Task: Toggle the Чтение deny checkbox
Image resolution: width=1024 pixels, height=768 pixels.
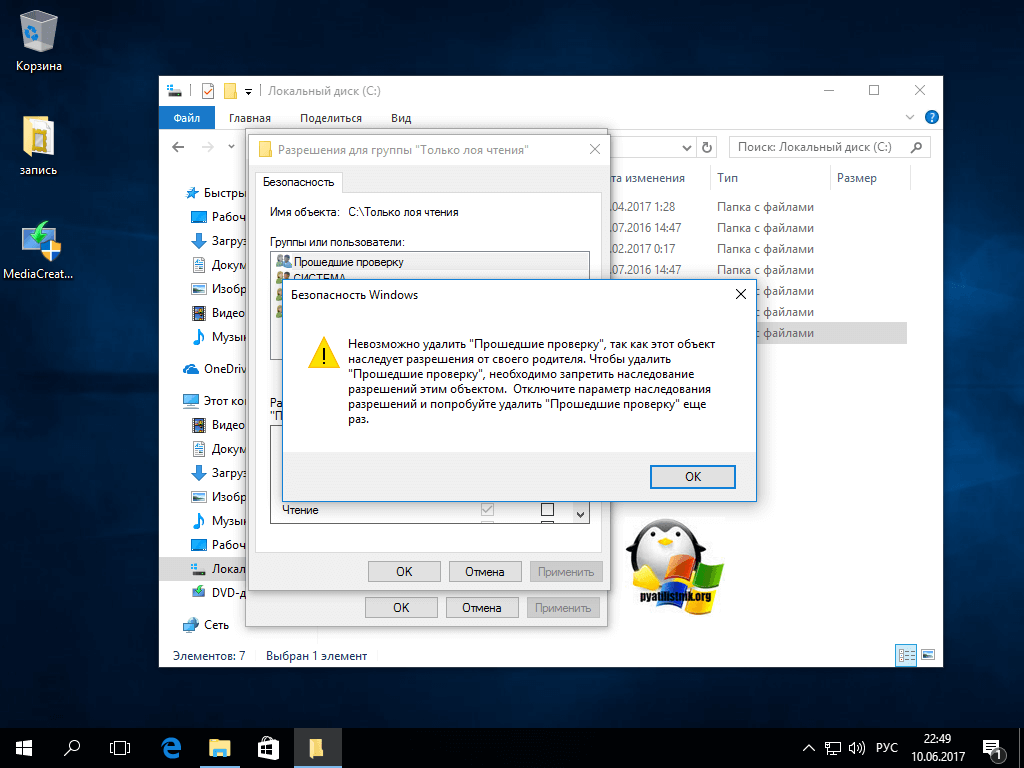Action: (x=548, y=509)
